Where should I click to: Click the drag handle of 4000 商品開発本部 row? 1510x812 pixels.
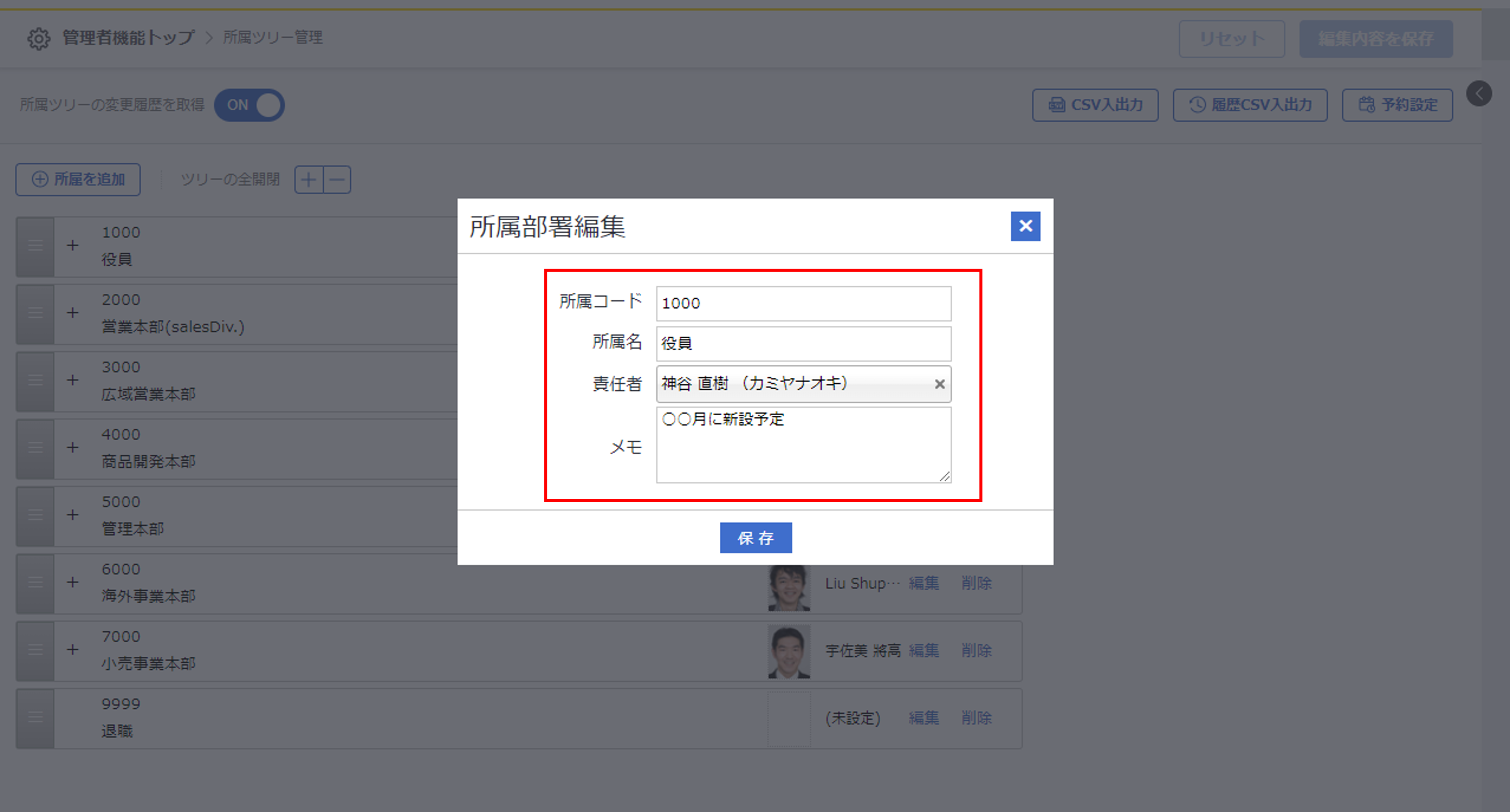(x=35, y=449)
